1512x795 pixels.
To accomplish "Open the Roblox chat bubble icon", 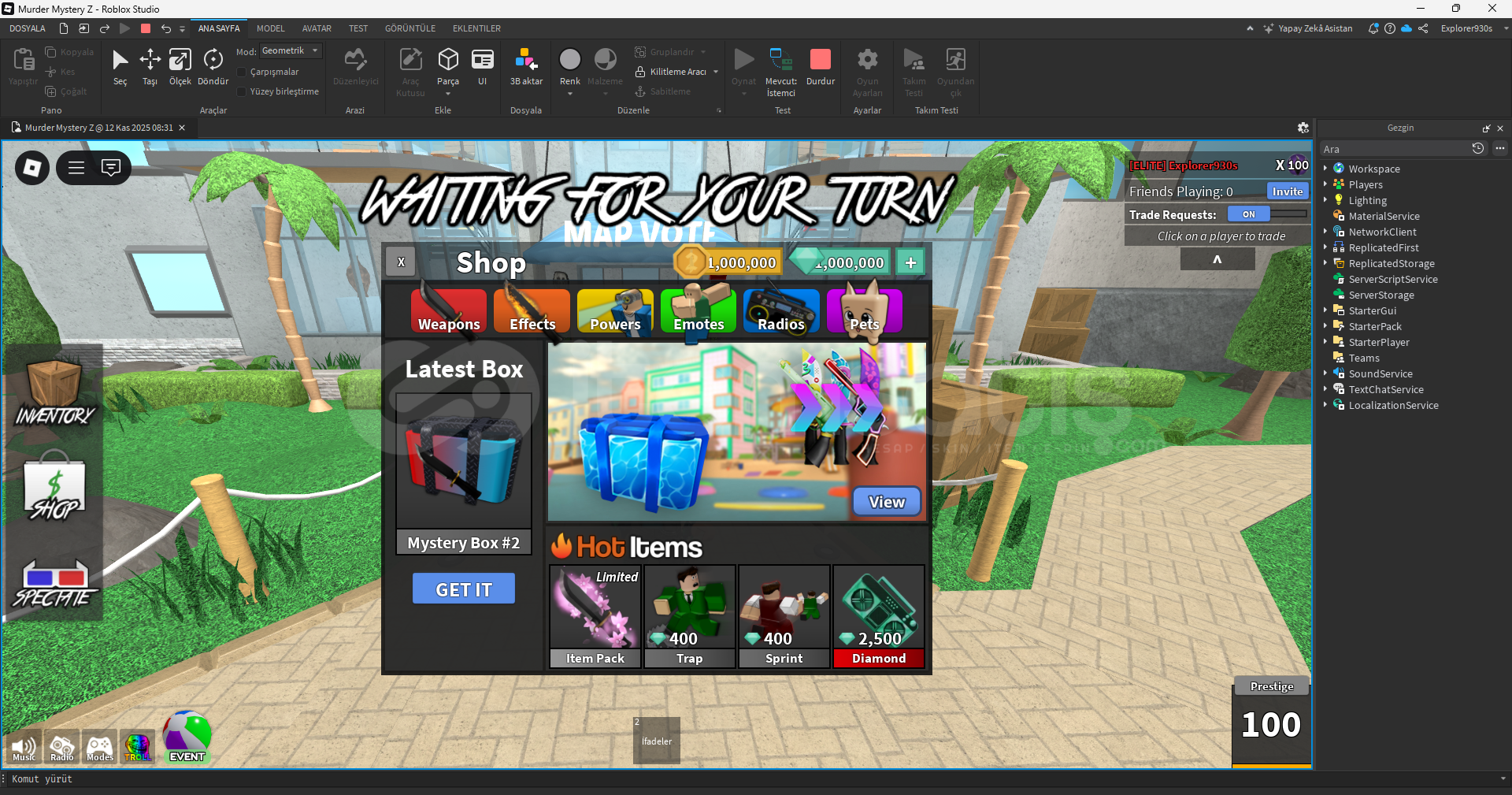I will [x=111, y=167].
